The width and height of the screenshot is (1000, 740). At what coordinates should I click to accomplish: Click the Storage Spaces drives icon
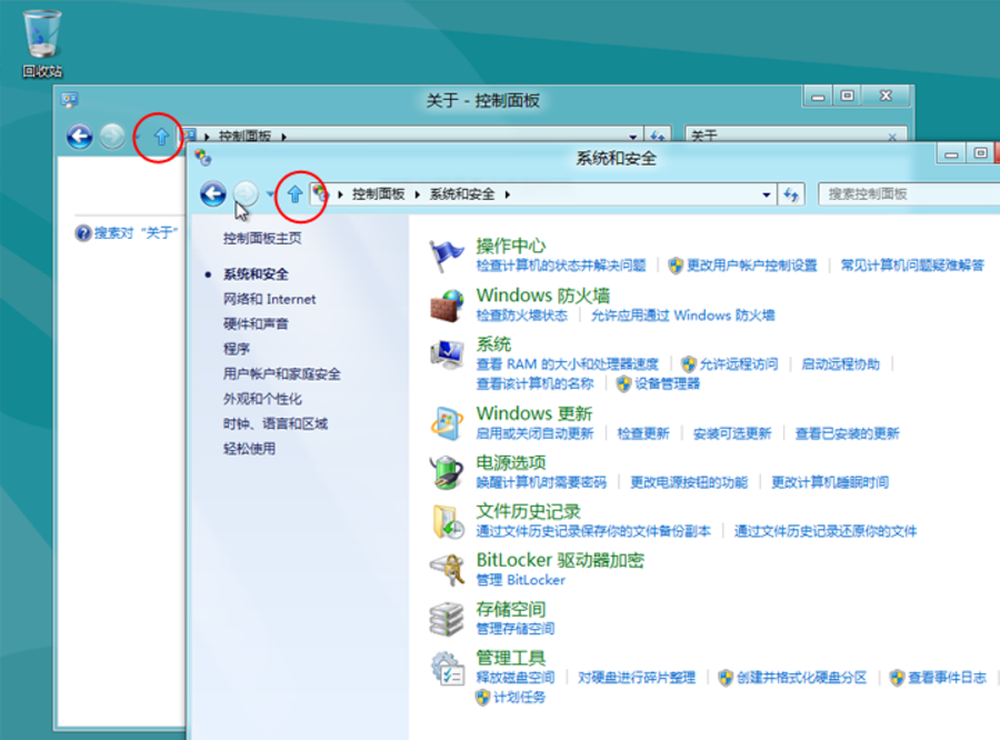[x=446, y=618]
